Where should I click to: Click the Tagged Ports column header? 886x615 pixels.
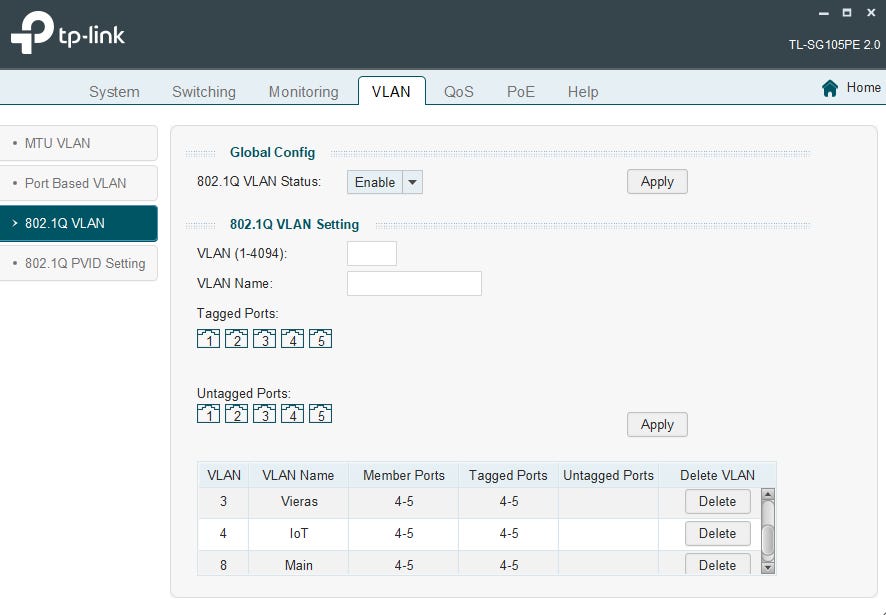point(508,475)
